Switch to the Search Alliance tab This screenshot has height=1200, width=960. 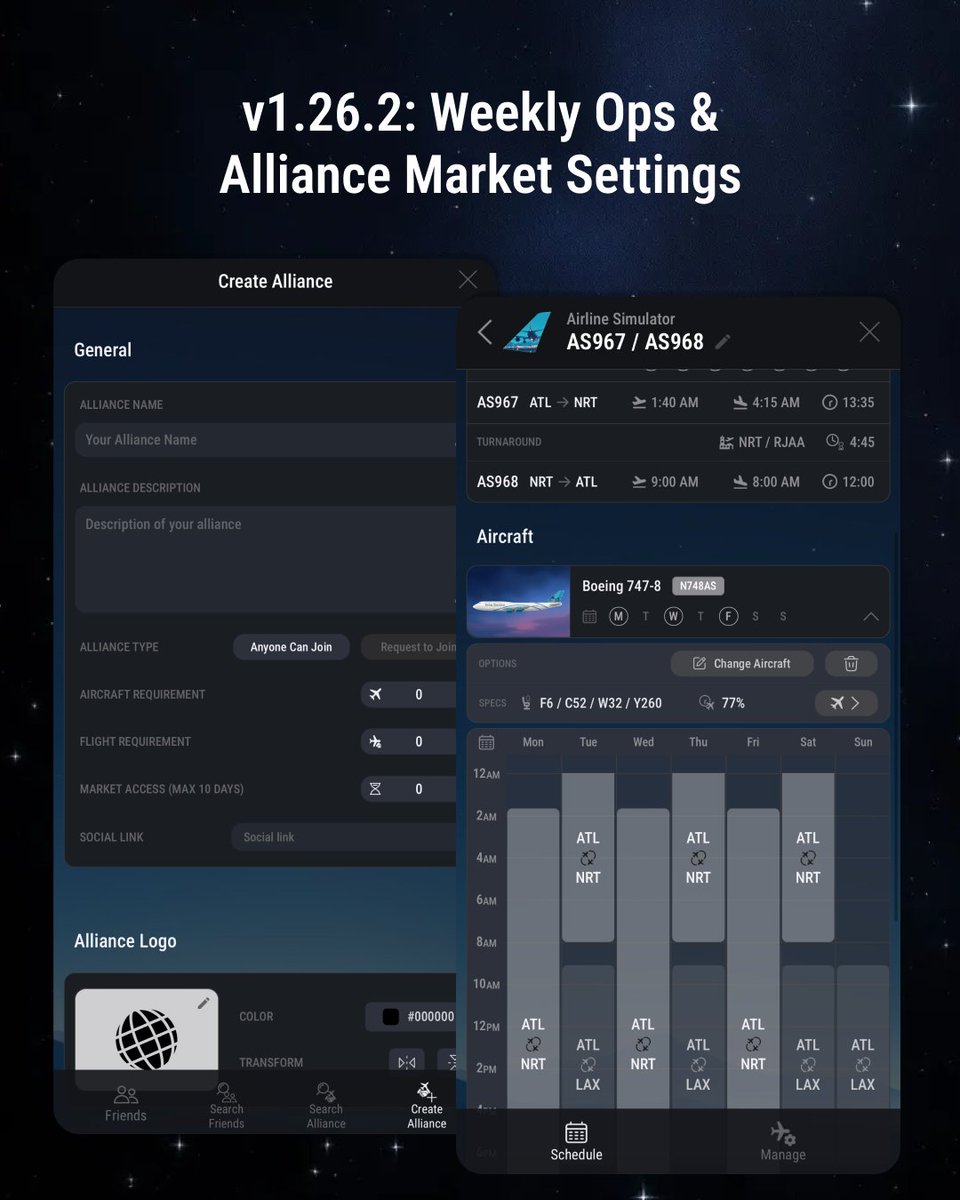click(326, 1106)
